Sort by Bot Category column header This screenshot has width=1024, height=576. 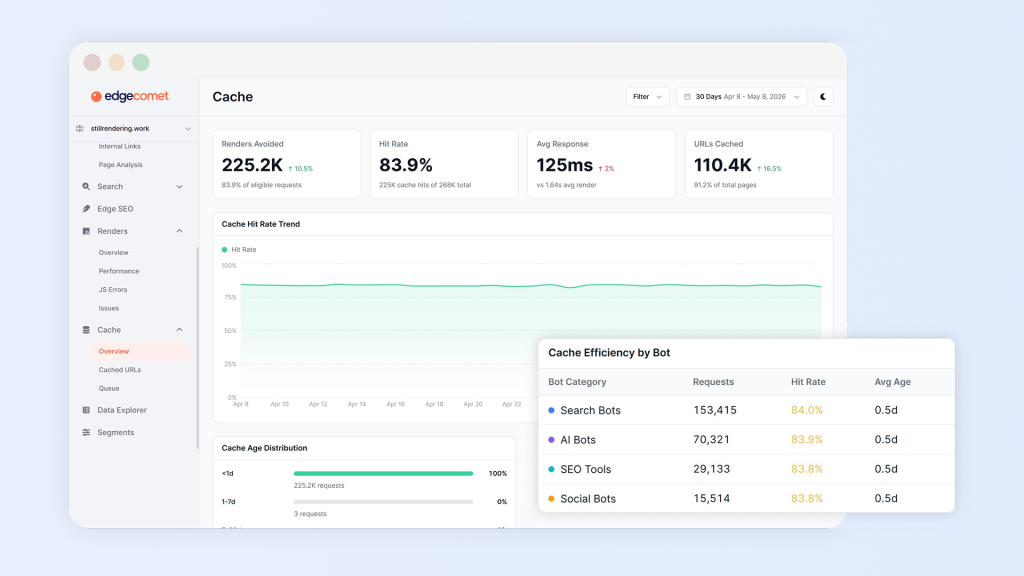click(577, 382)
